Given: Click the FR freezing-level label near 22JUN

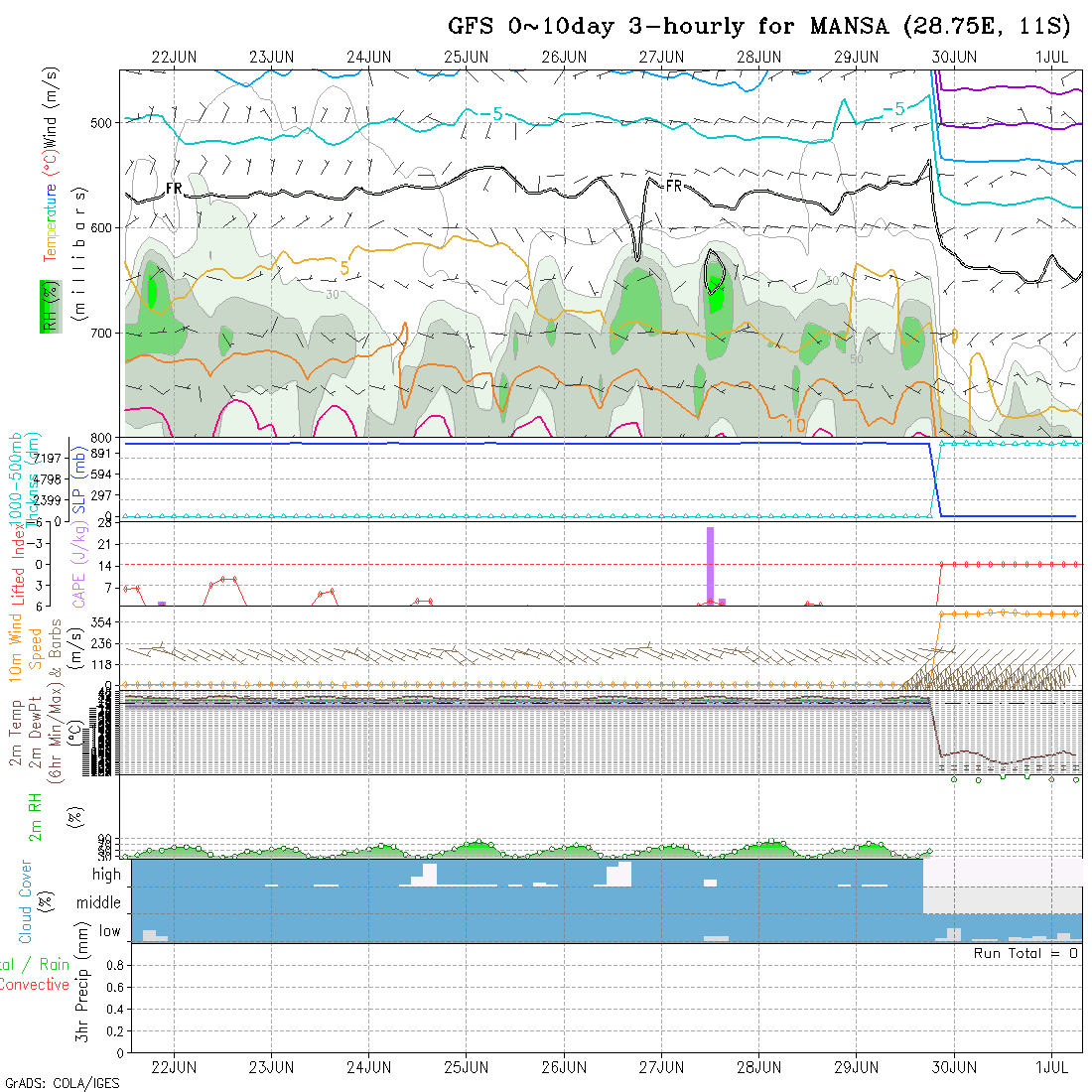Looking at the screenshot, I should (174, 188).
